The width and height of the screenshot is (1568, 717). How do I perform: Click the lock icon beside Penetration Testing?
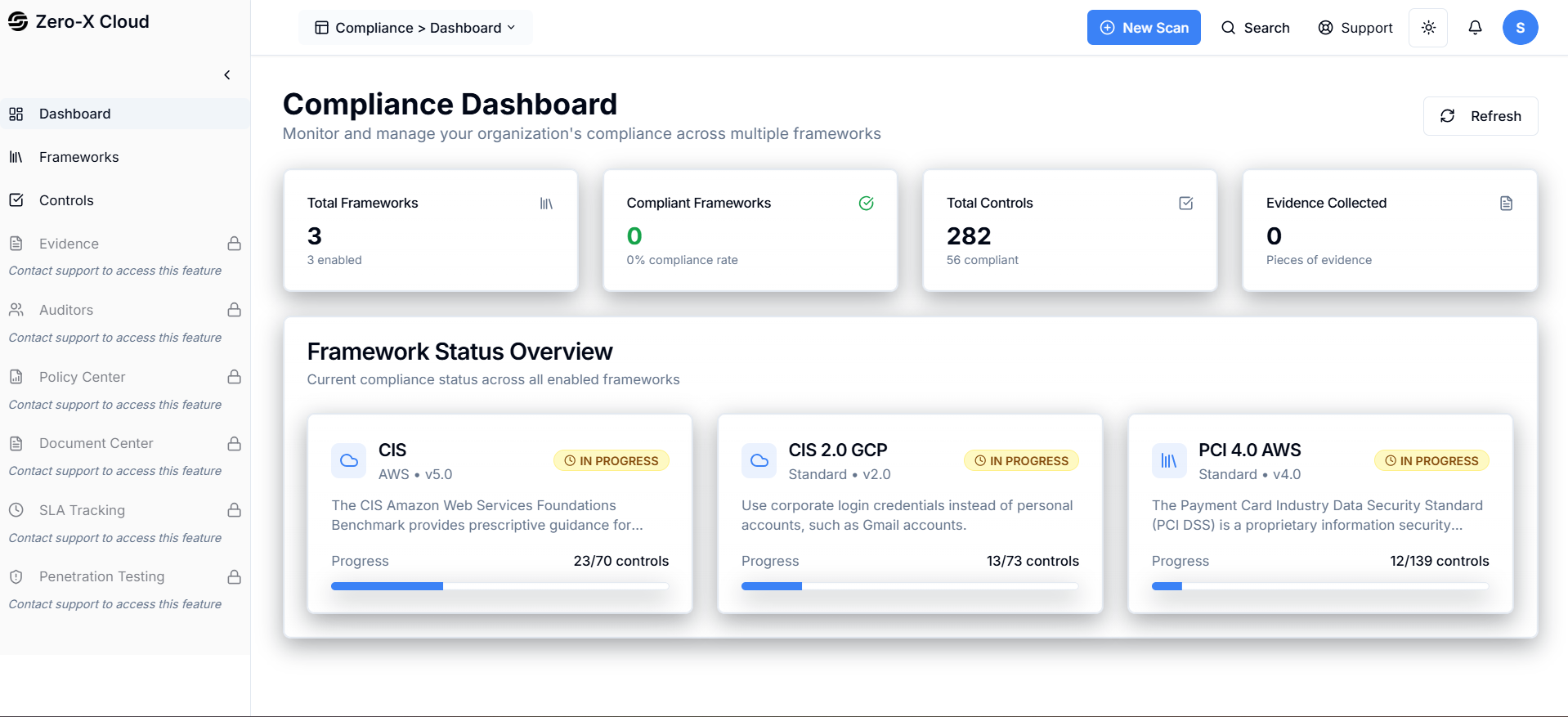235,576
